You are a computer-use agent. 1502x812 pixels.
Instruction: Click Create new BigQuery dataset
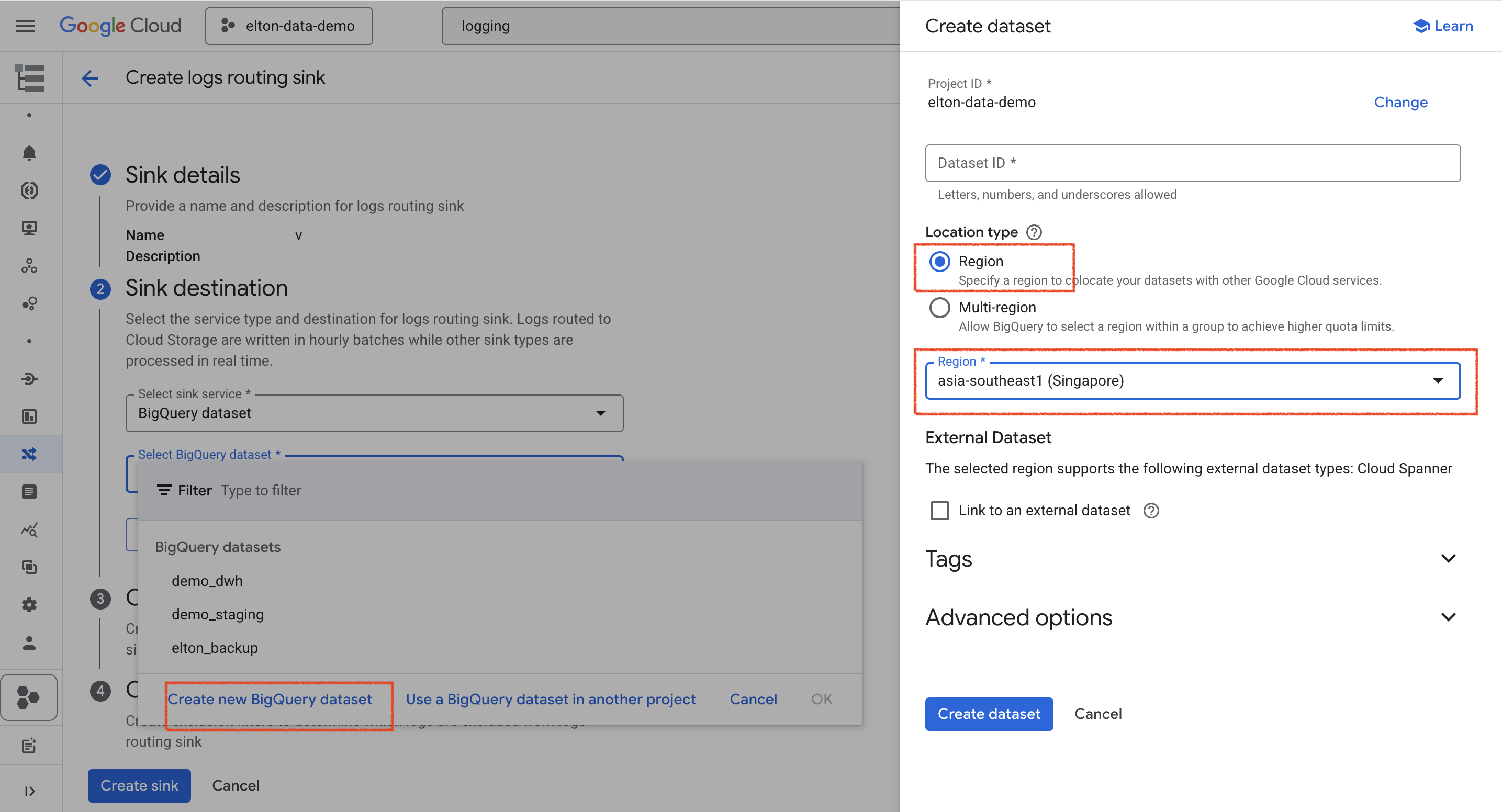point(270,699)
